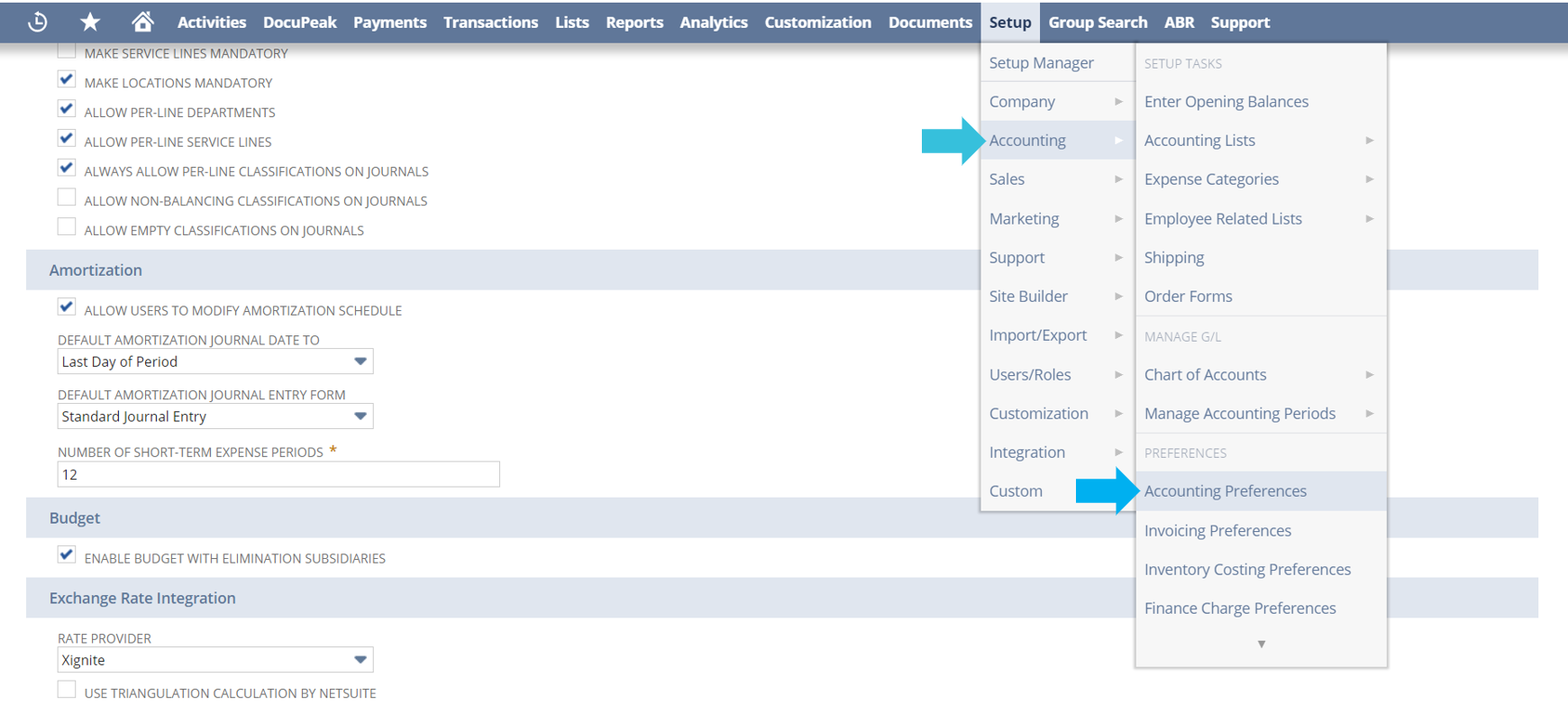1568x714 pixels.
Task: Check Use Triangulation Calculation by NetSuite
Action: click(x=67, y=691)
